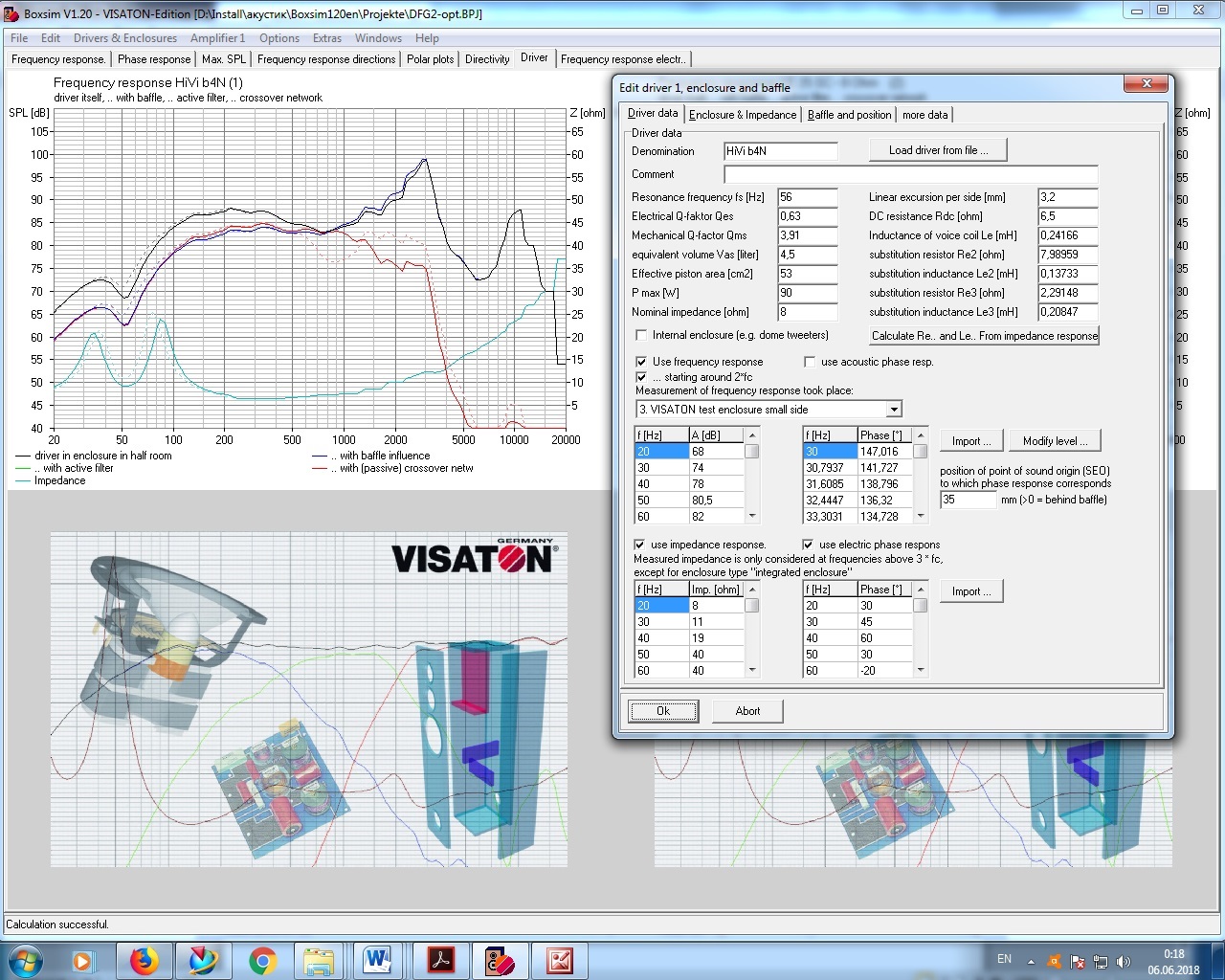1225x980 pixels.
Task: Open the 'Drivers & Enclosures' menu
Action: 125,38
